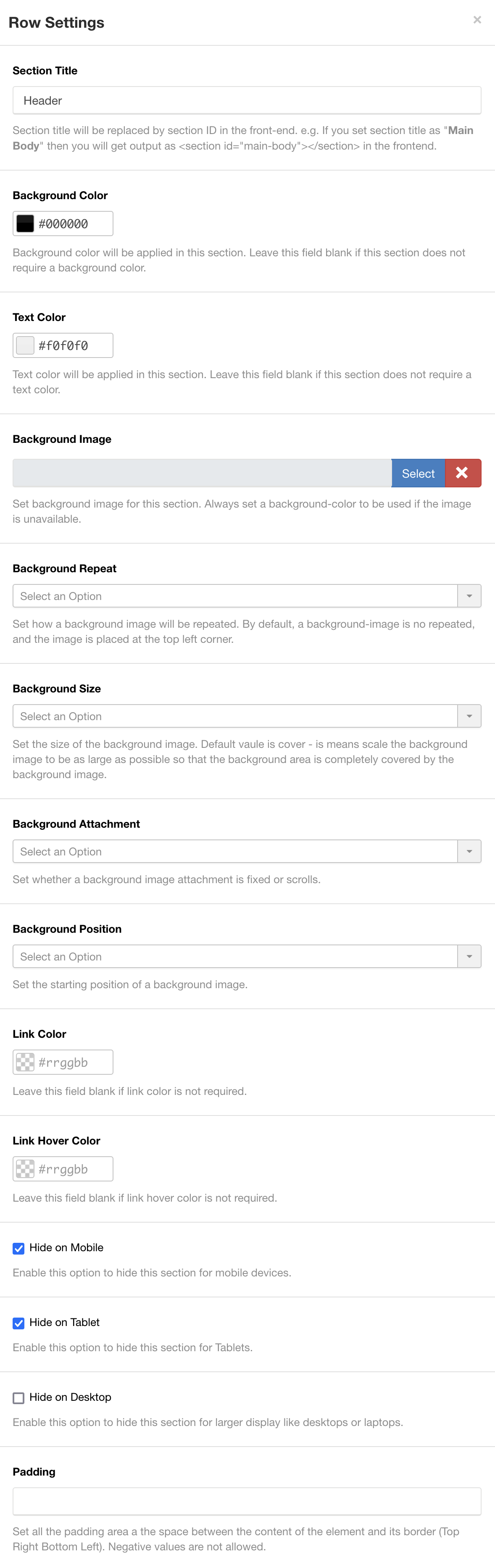
Task: Click the Section Title field containing Header
Action: [247, 100]
